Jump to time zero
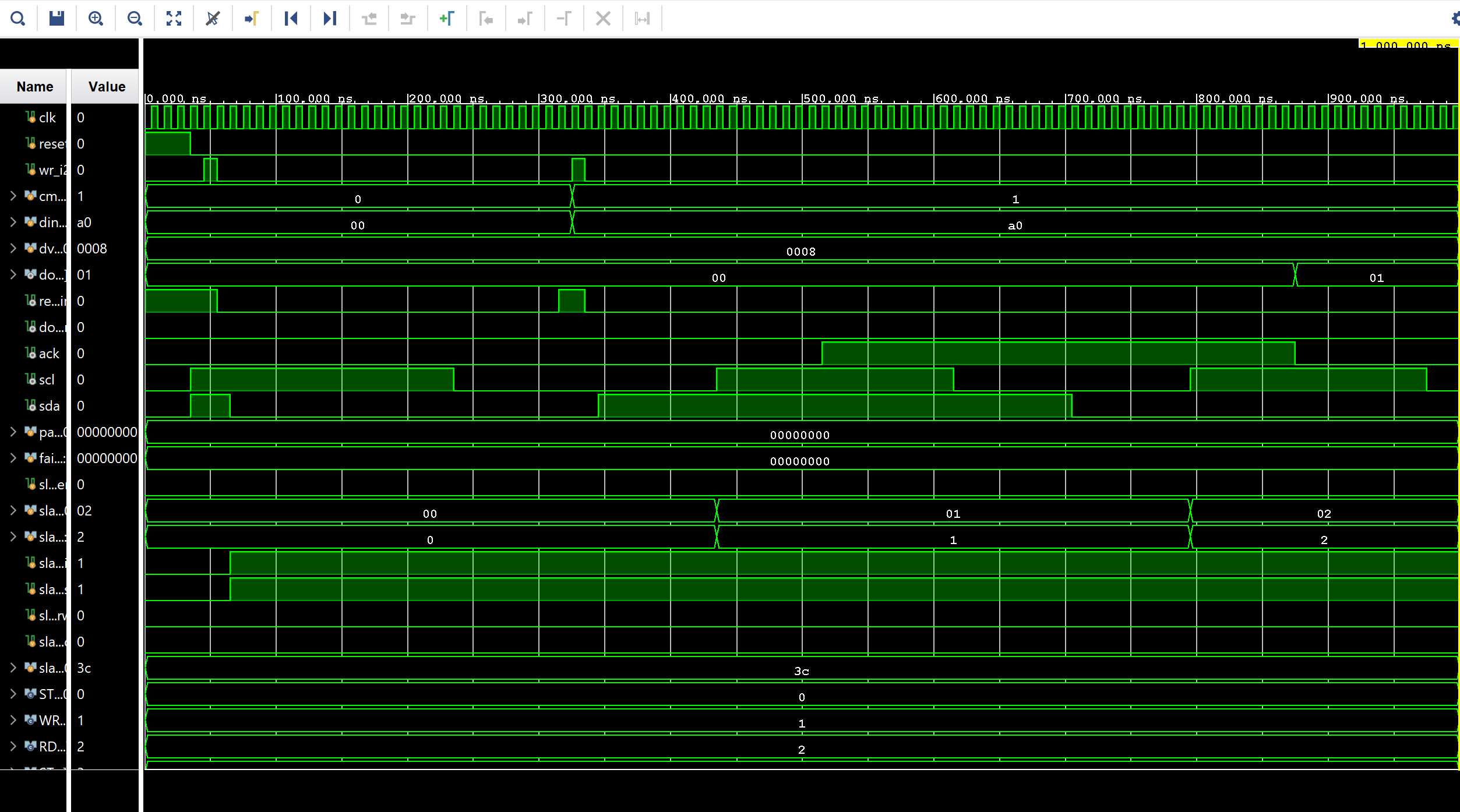The width and height of the screenshot is (1460, 812). (x=291, y=19)
